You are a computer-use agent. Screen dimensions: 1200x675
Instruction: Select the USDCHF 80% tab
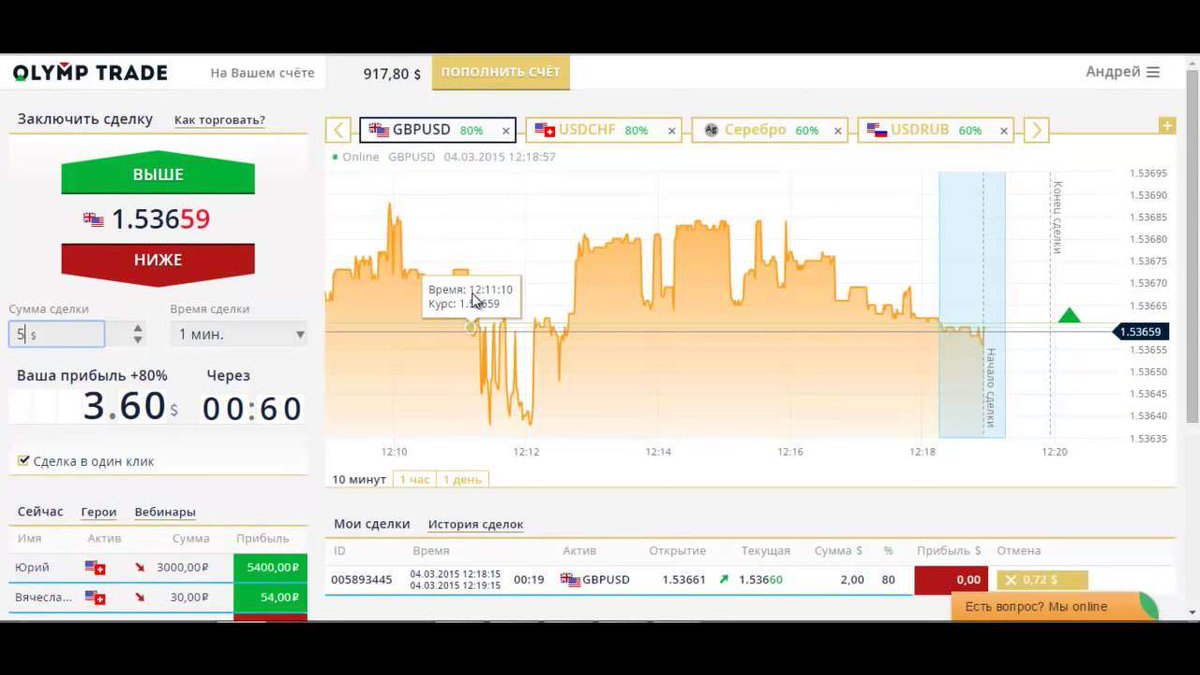tap(603, 130)
